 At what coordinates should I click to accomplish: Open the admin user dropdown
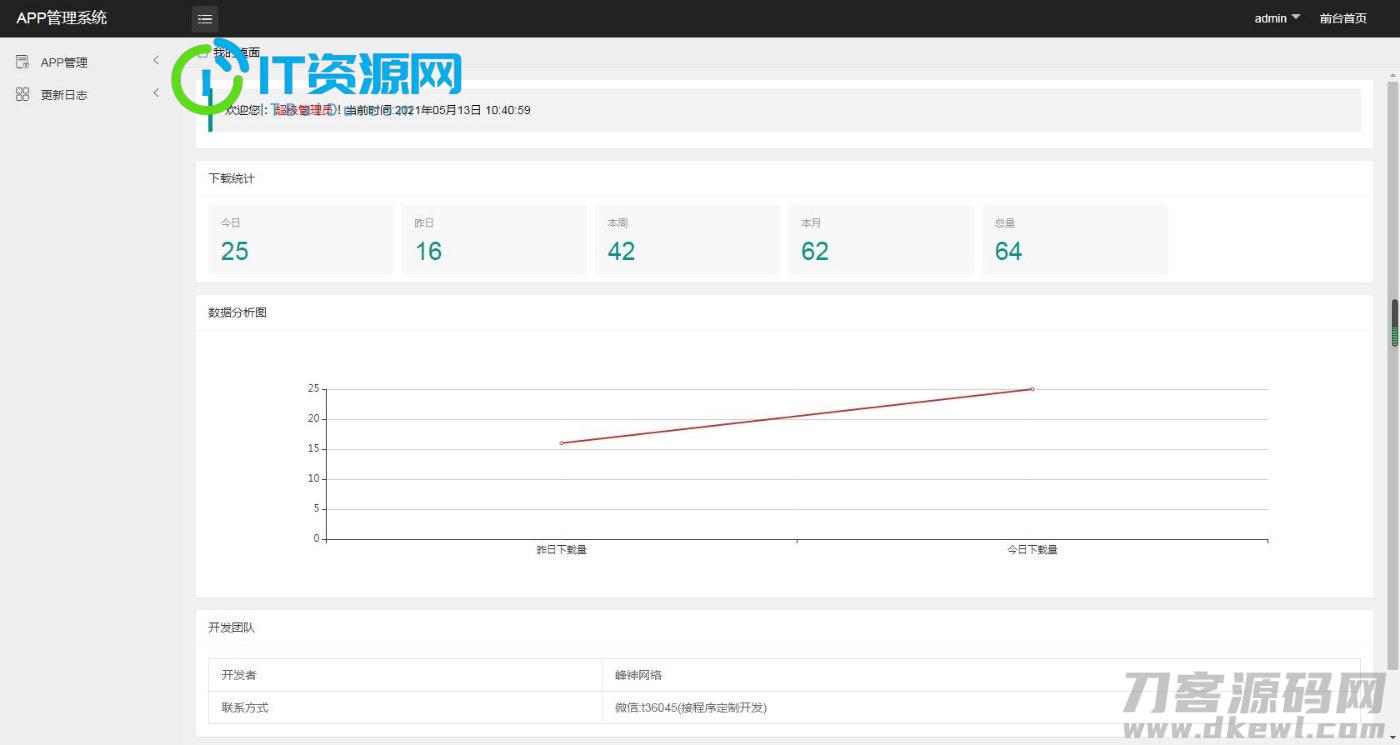point(1278,18)
